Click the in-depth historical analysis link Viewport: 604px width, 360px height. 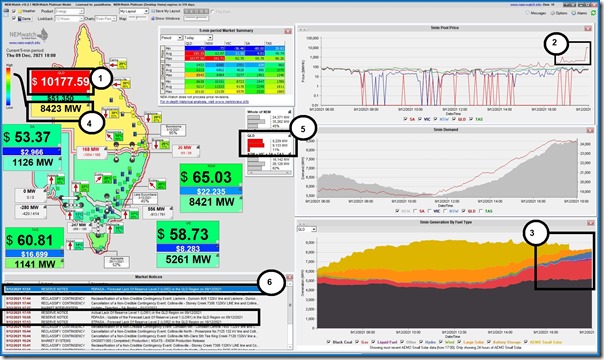205,102
